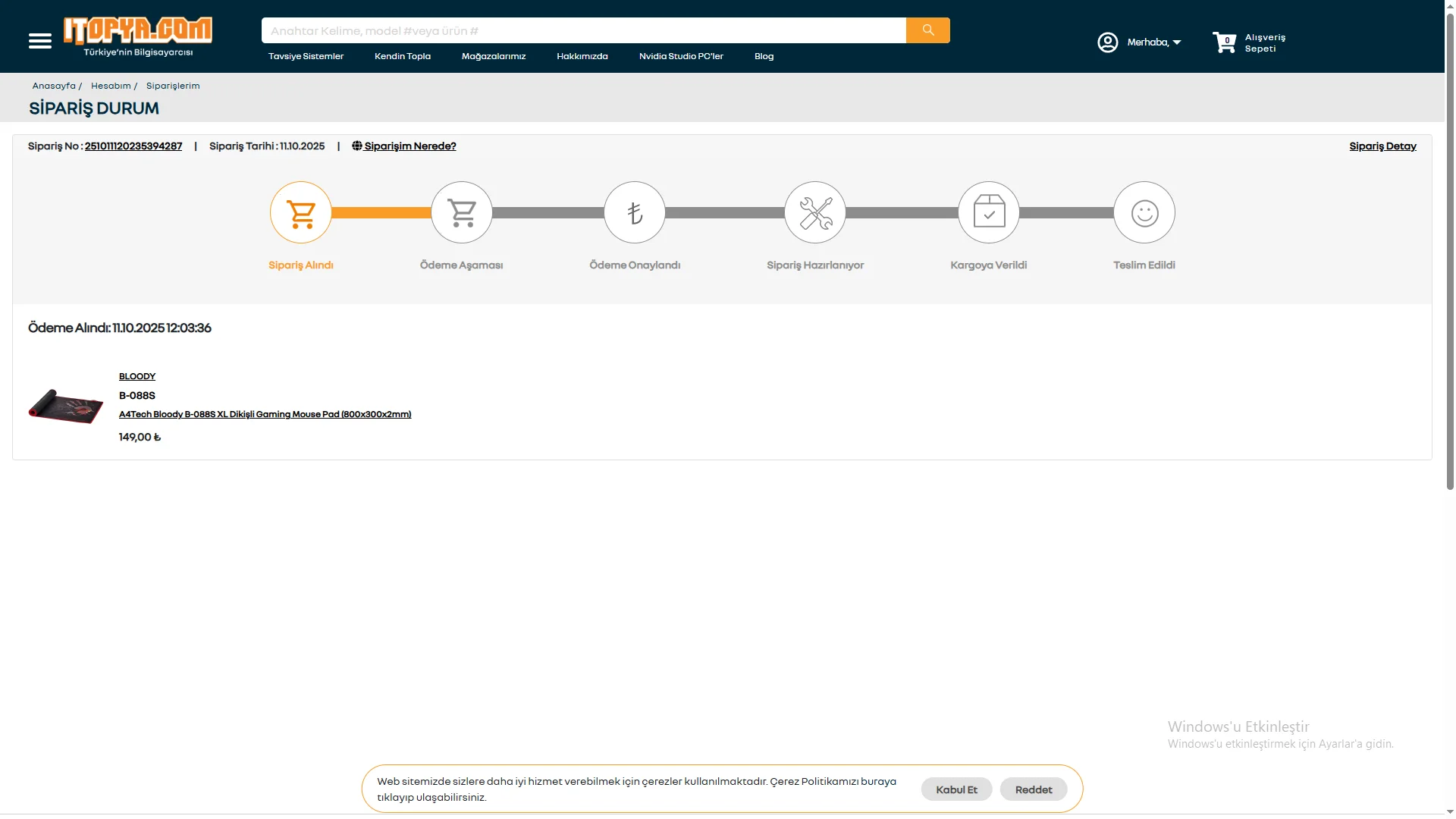1456x819 pixels.
Task: Open the Bloody mouse pad thumbnail
Action: pyautogui.click(x=66, y=406)
